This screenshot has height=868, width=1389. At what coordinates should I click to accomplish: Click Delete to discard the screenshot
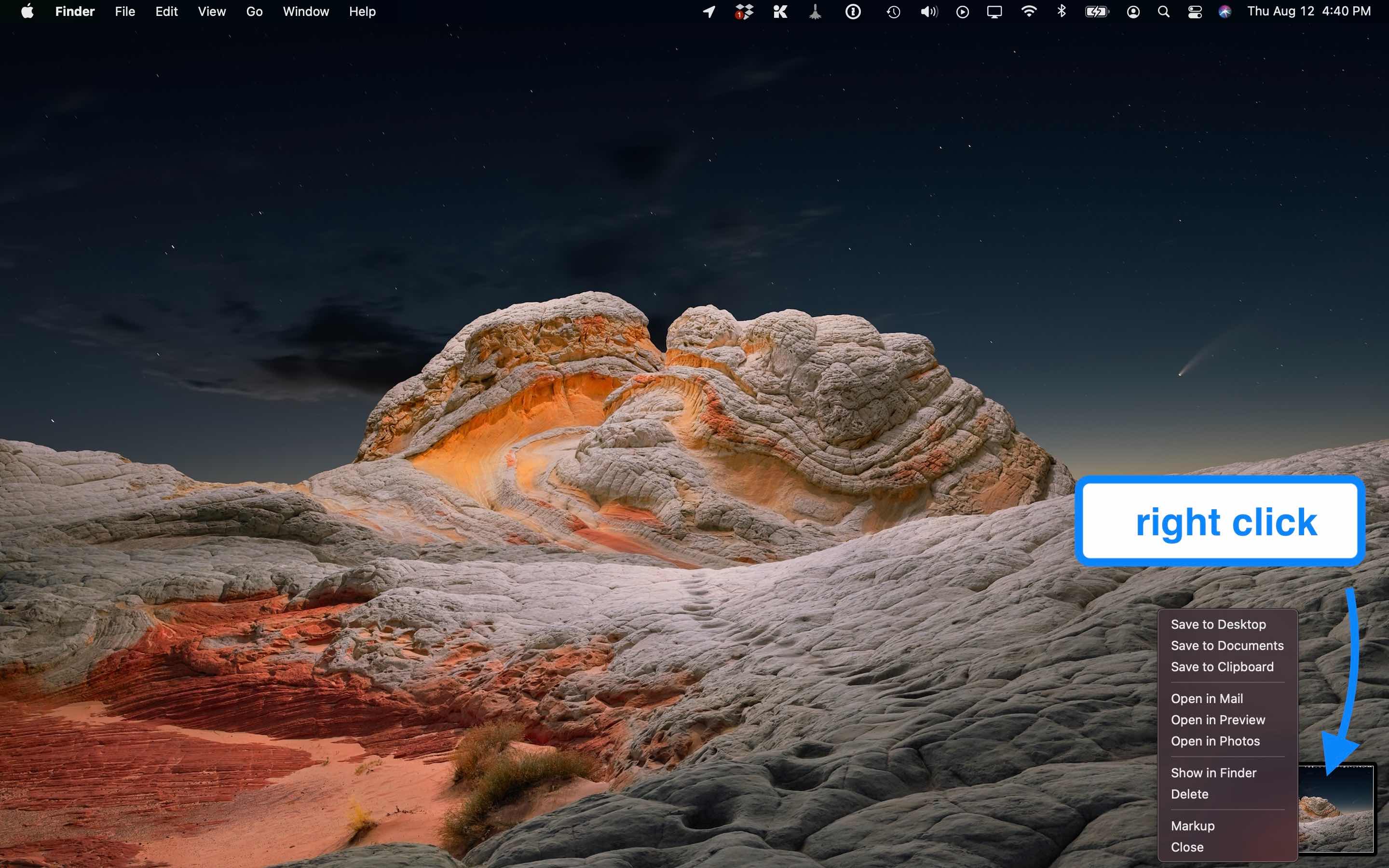point(1189,793)
